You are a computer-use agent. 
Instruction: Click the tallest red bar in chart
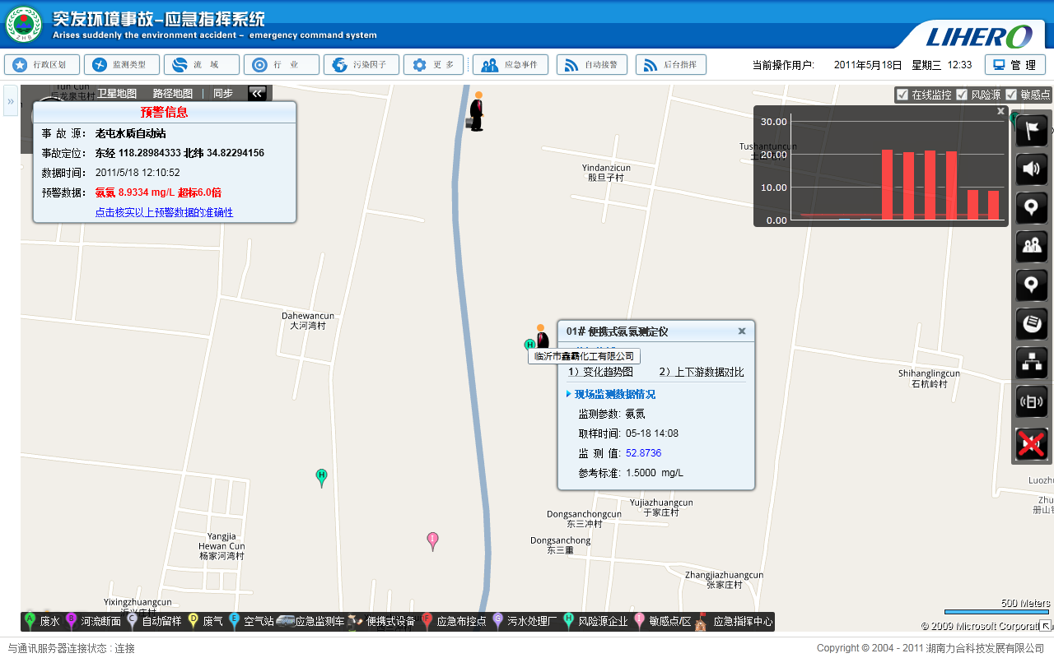(x=887, y=184)
